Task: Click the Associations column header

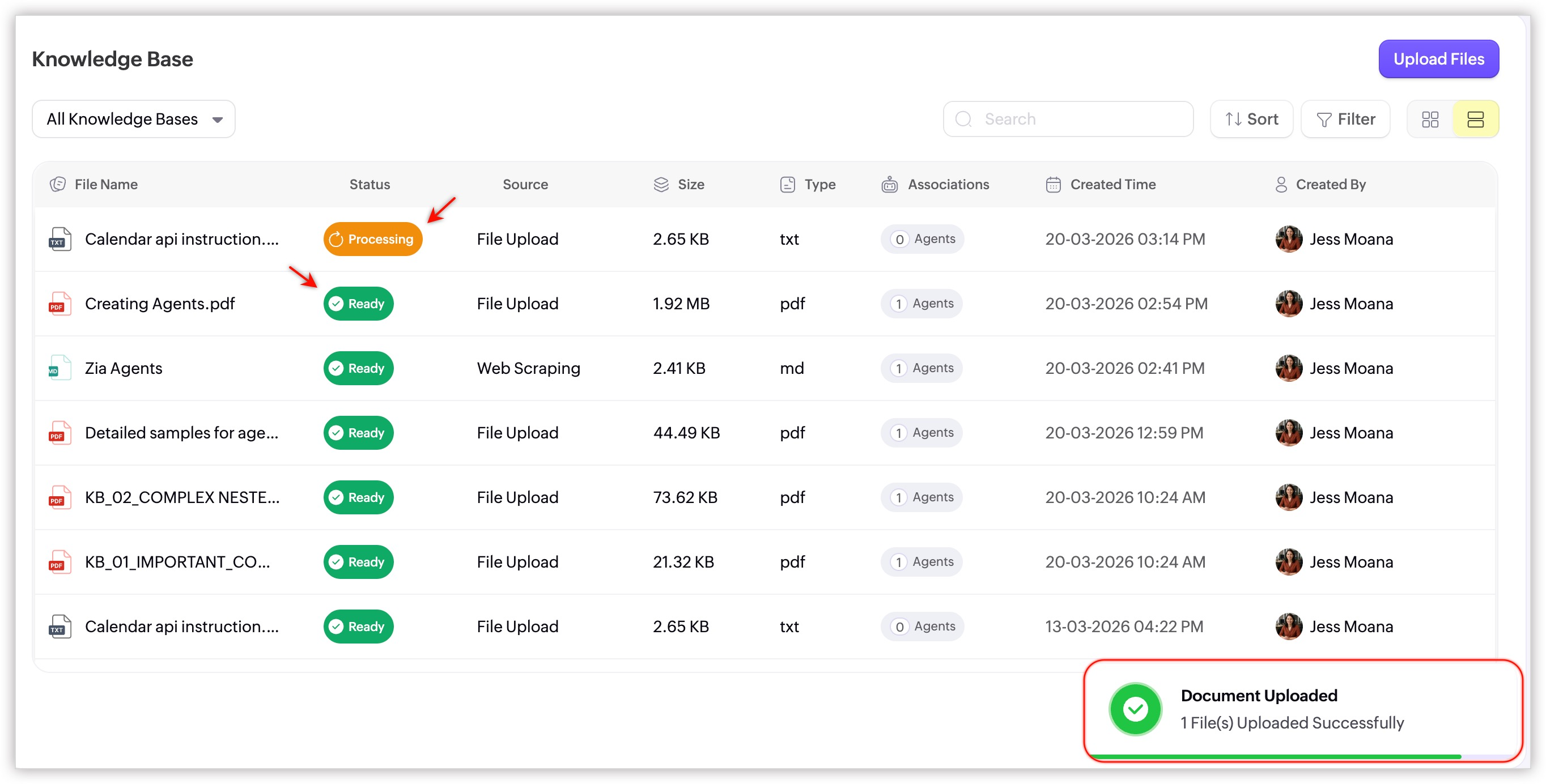Action: pyautogui.click(x=948, y=184)
